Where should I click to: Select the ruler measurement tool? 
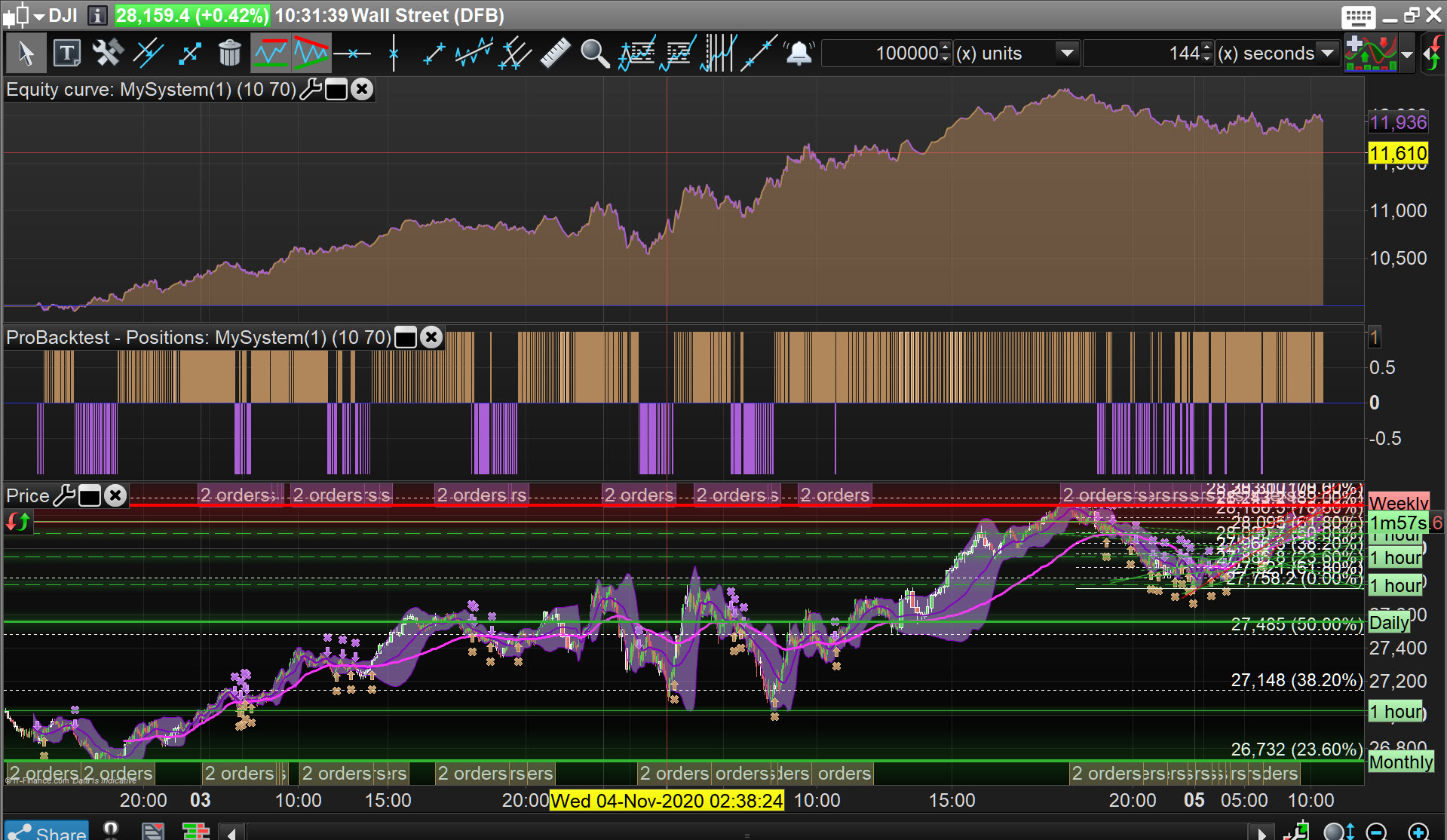point(555,54)
